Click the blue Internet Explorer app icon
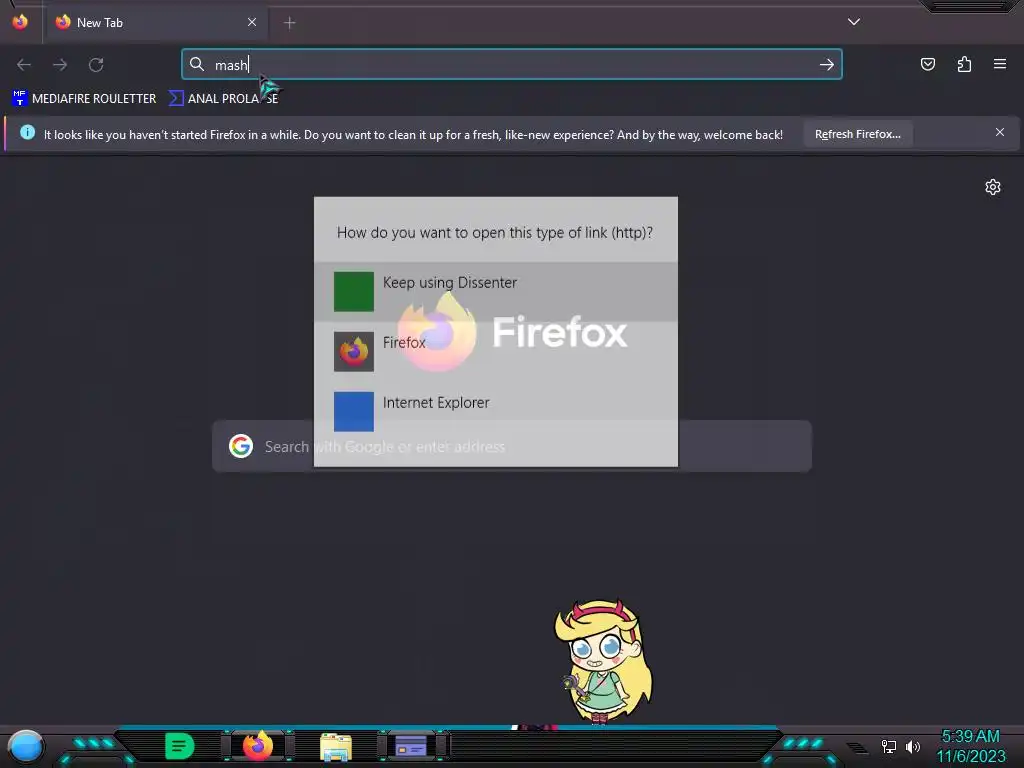 [x=354, y=411]
